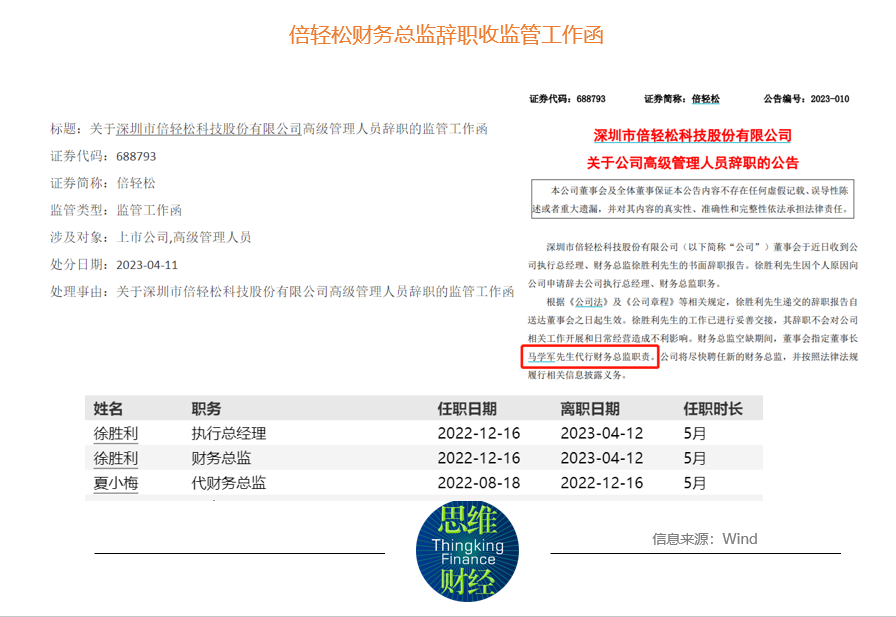896x617 pixels.
Task: Click the 涉及对象 value 上市公司,高级管理人员
Action: pos(184,237)
